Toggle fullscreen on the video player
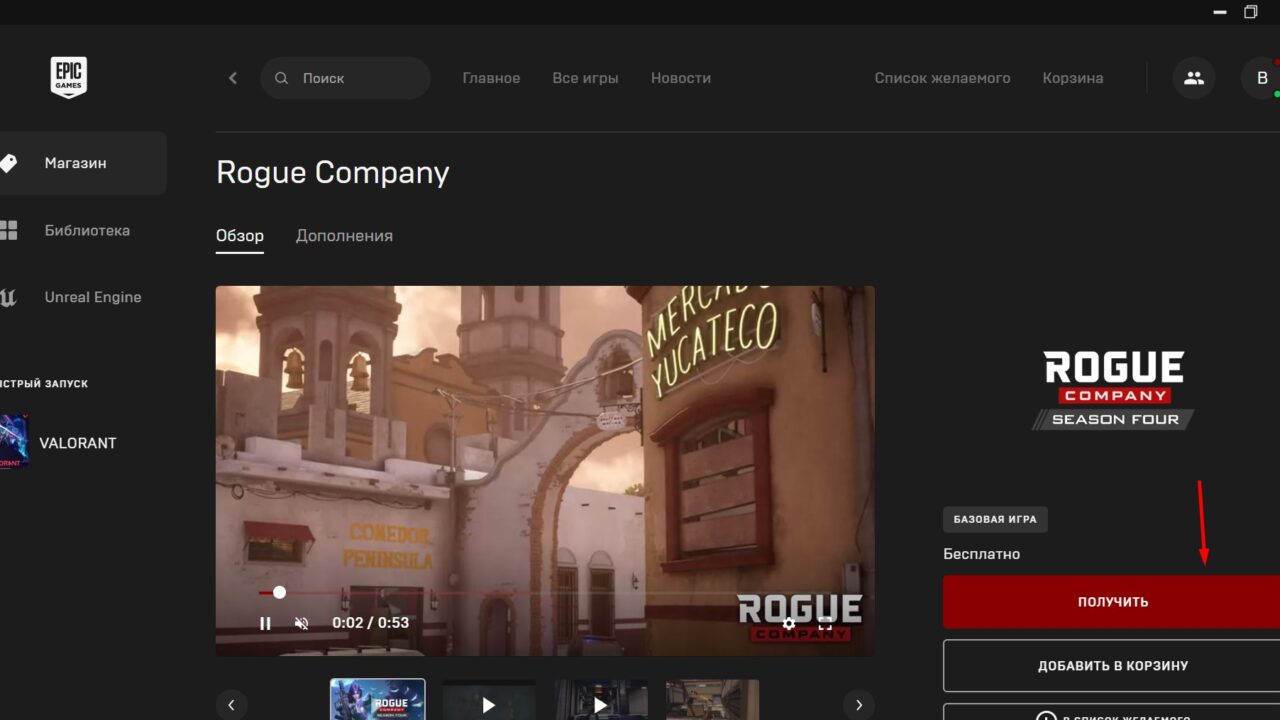1280x720 pixels. click(x=825, y=623)
